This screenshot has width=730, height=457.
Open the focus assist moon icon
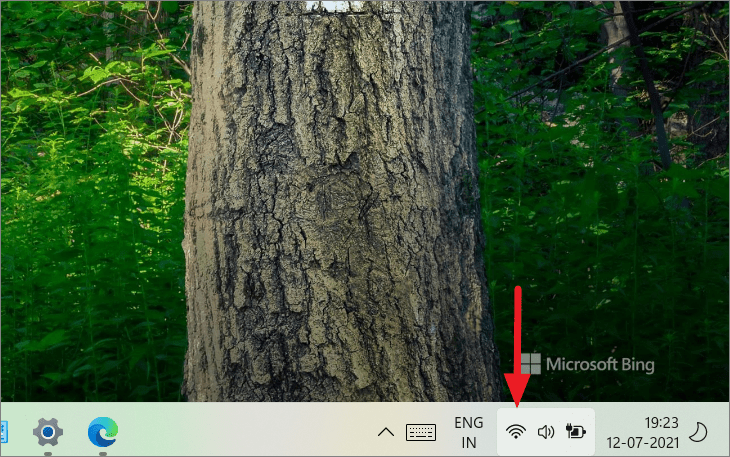[x=698, y=432]
